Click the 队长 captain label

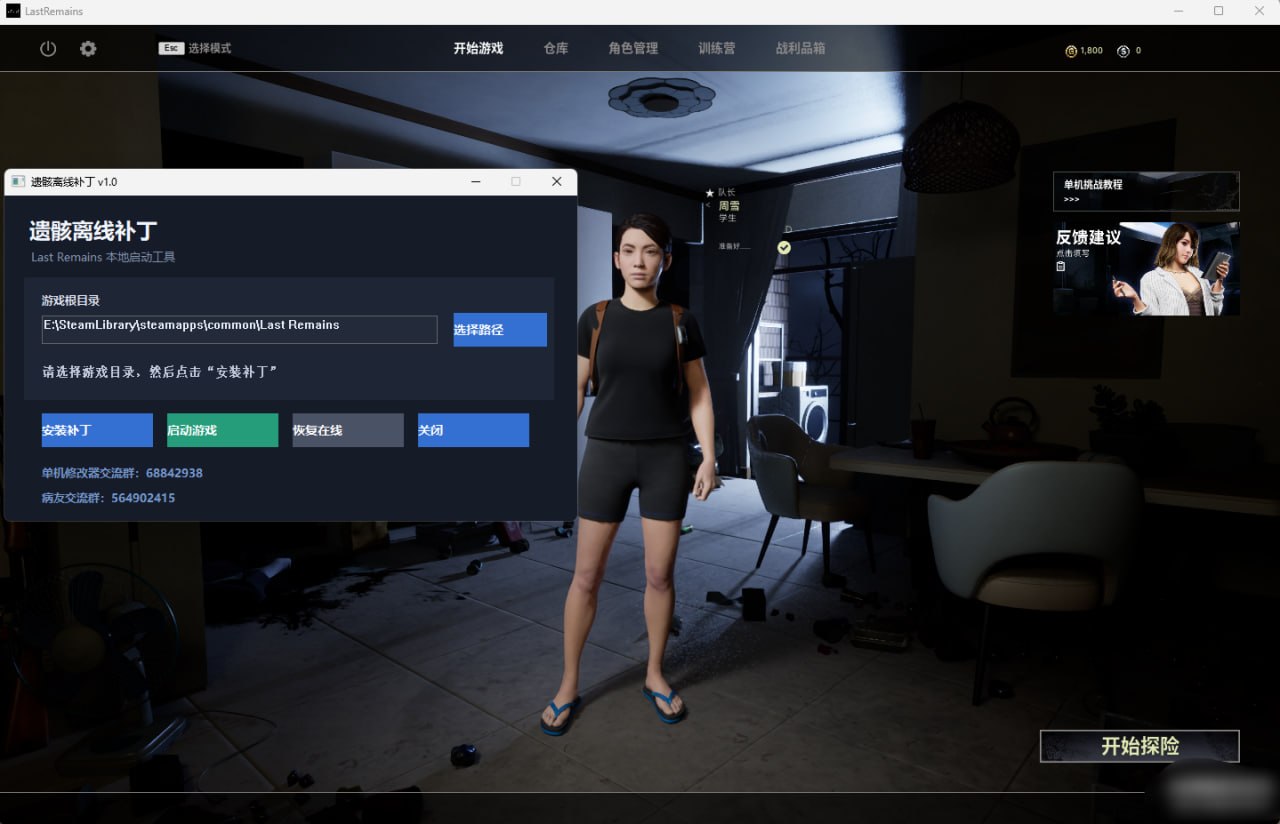coord(726,192)
